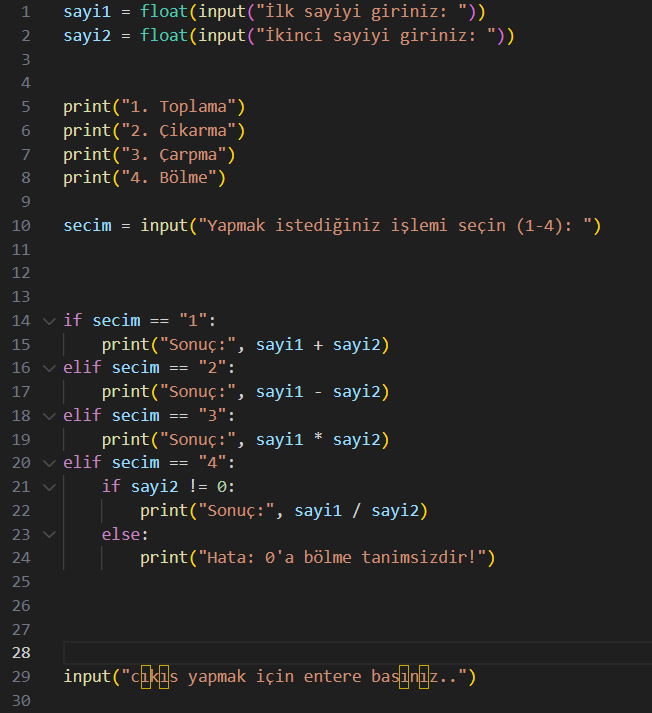
Task: Fold the elif secim == "4" block
Action: [49, 463]
